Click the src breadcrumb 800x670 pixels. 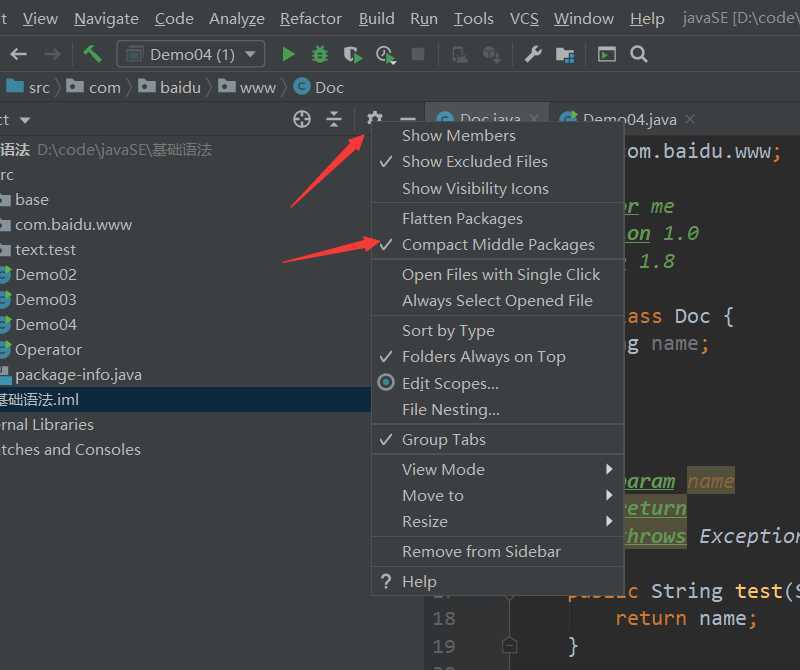pyautogui.click(x=28, y=87)
